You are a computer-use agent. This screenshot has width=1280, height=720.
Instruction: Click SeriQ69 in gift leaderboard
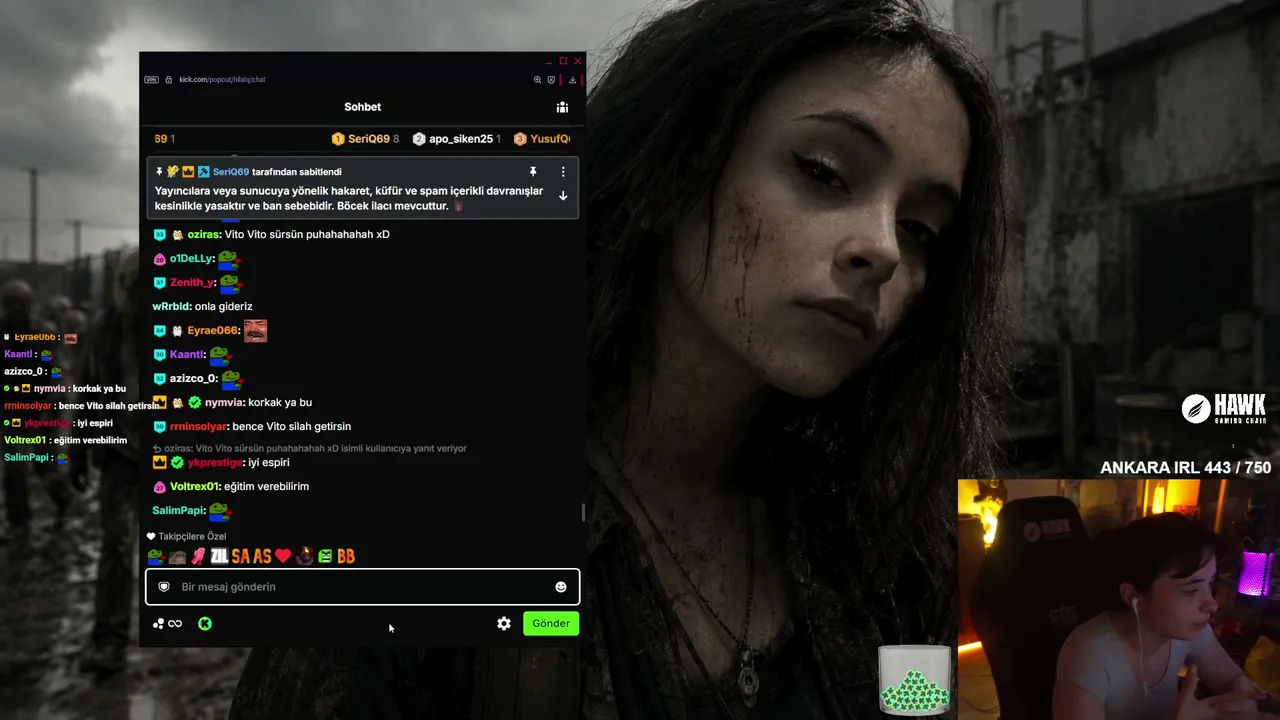(369, 139)
